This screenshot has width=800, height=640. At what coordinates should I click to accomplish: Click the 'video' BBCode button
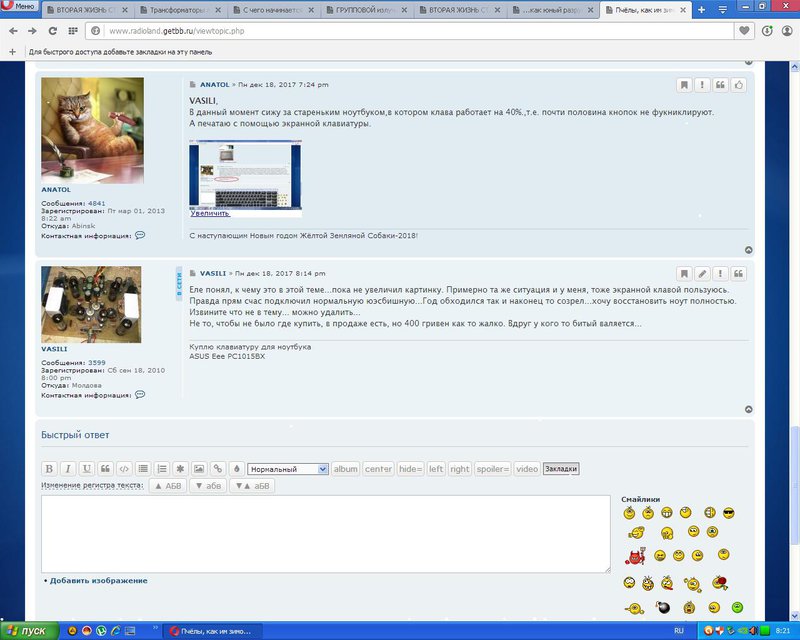[527, 469]
